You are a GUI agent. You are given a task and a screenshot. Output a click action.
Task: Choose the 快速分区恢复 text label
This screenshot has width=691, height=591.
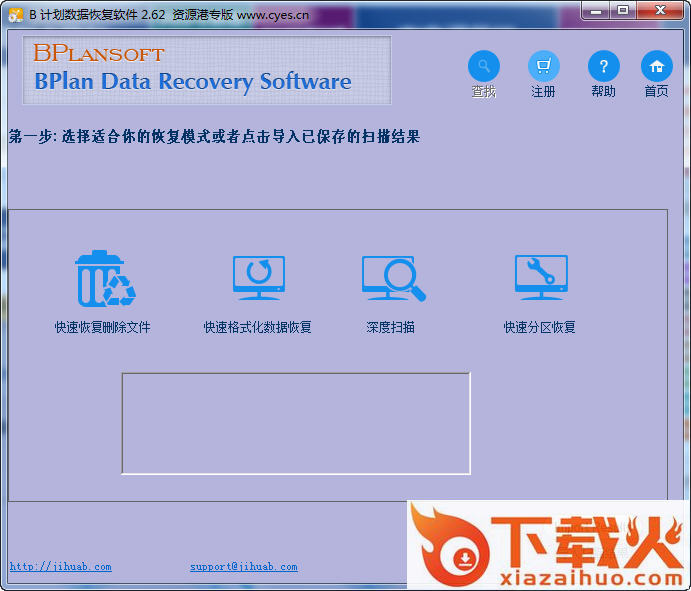tap(540, 327)
